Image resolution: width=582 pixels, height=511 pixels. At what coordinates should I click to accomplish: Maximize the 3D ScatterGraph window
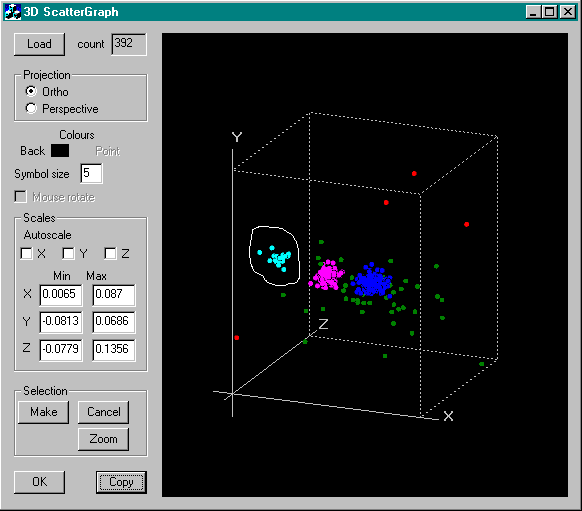coord(549,12)
